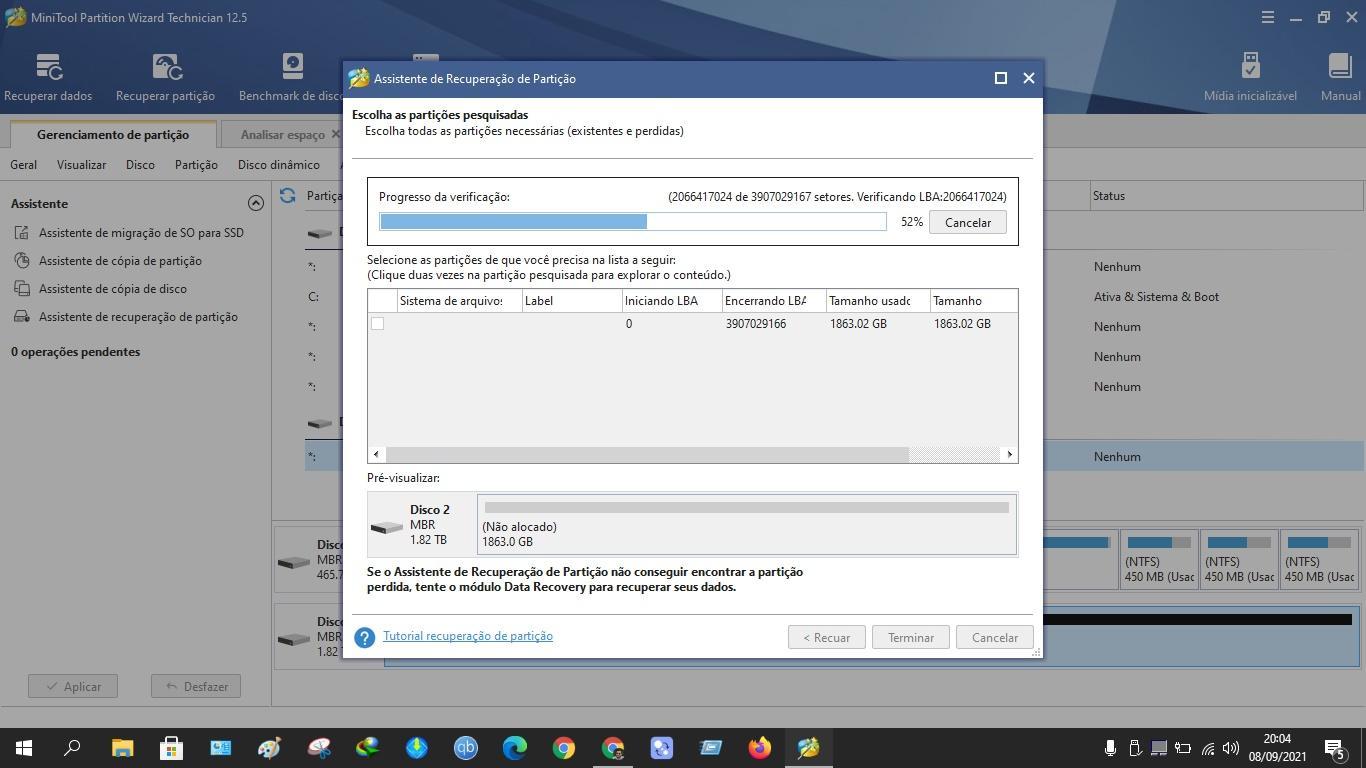Image resolution: width=1366 pixels, height=768 pixels.
Task: Click the right scroll arrow of the partition list
Action: [x=1009, y=454]
